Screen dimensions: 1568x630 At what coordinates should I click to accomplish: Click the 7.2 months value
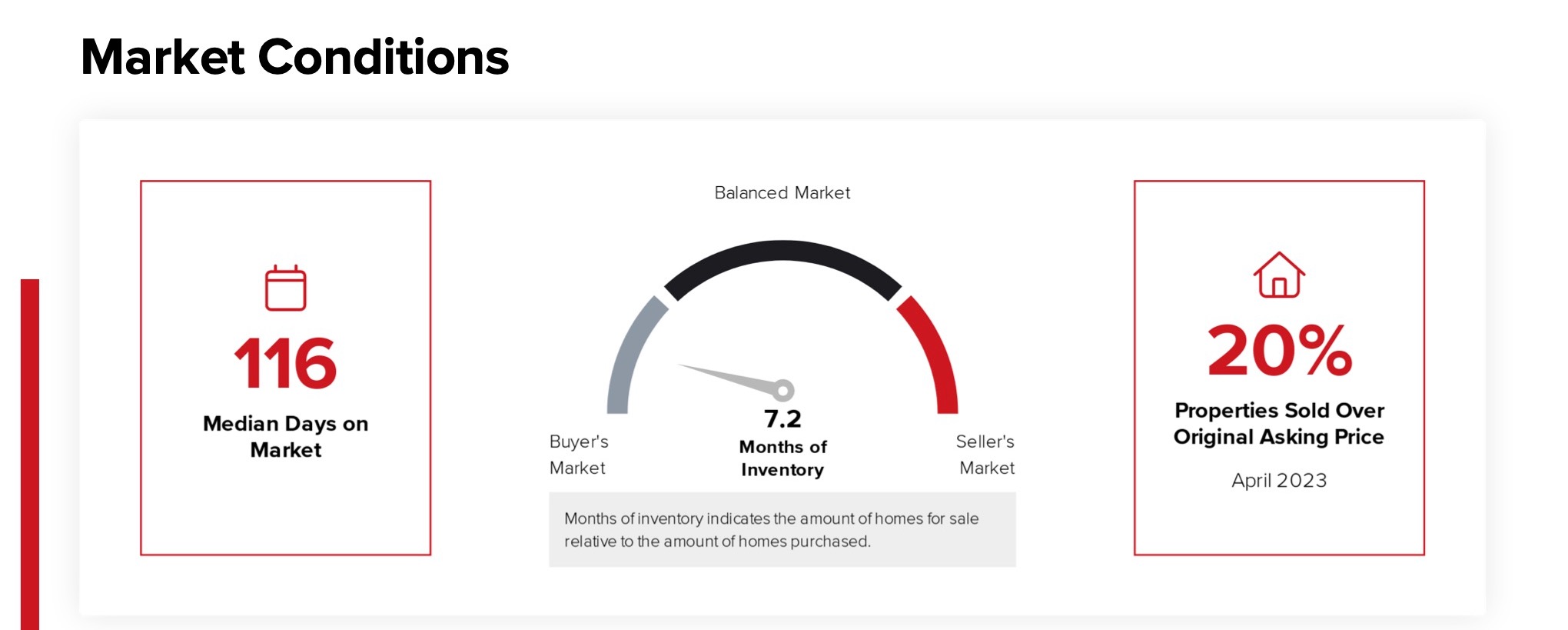782,418
